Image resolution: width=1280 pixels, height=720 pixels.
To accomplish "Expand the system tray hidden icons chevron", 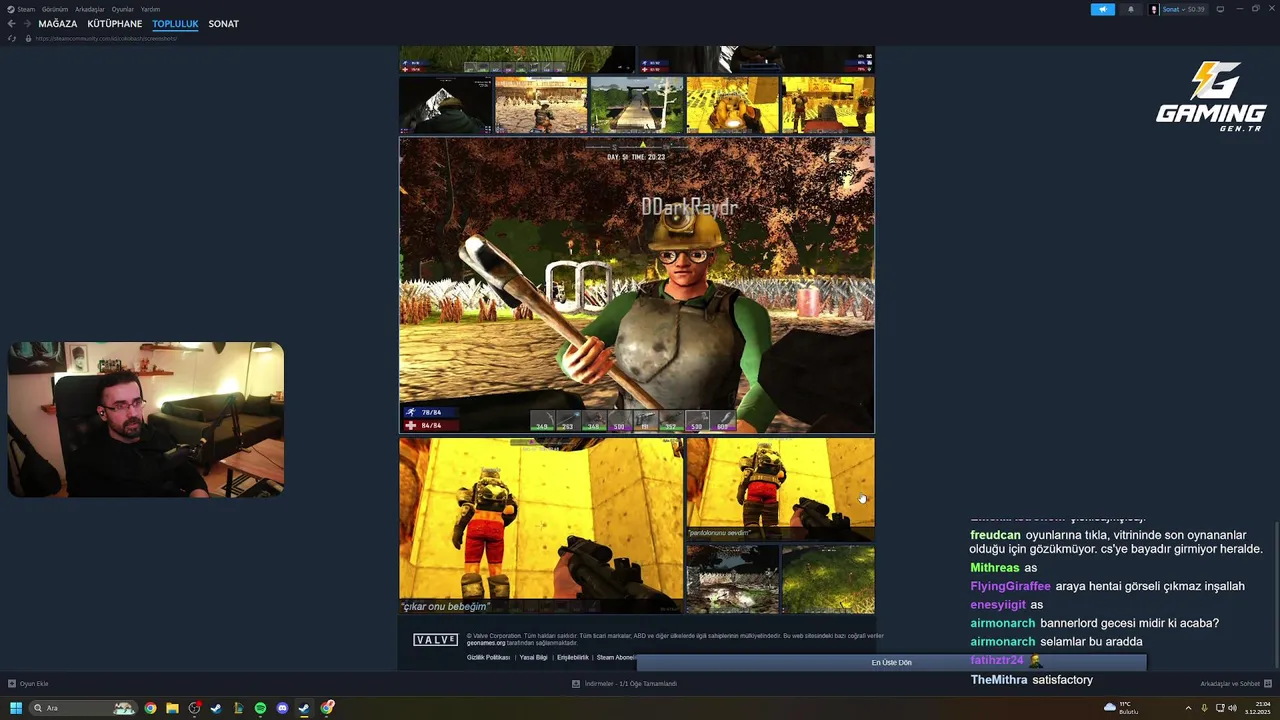I will click(x=1188, y=708).
